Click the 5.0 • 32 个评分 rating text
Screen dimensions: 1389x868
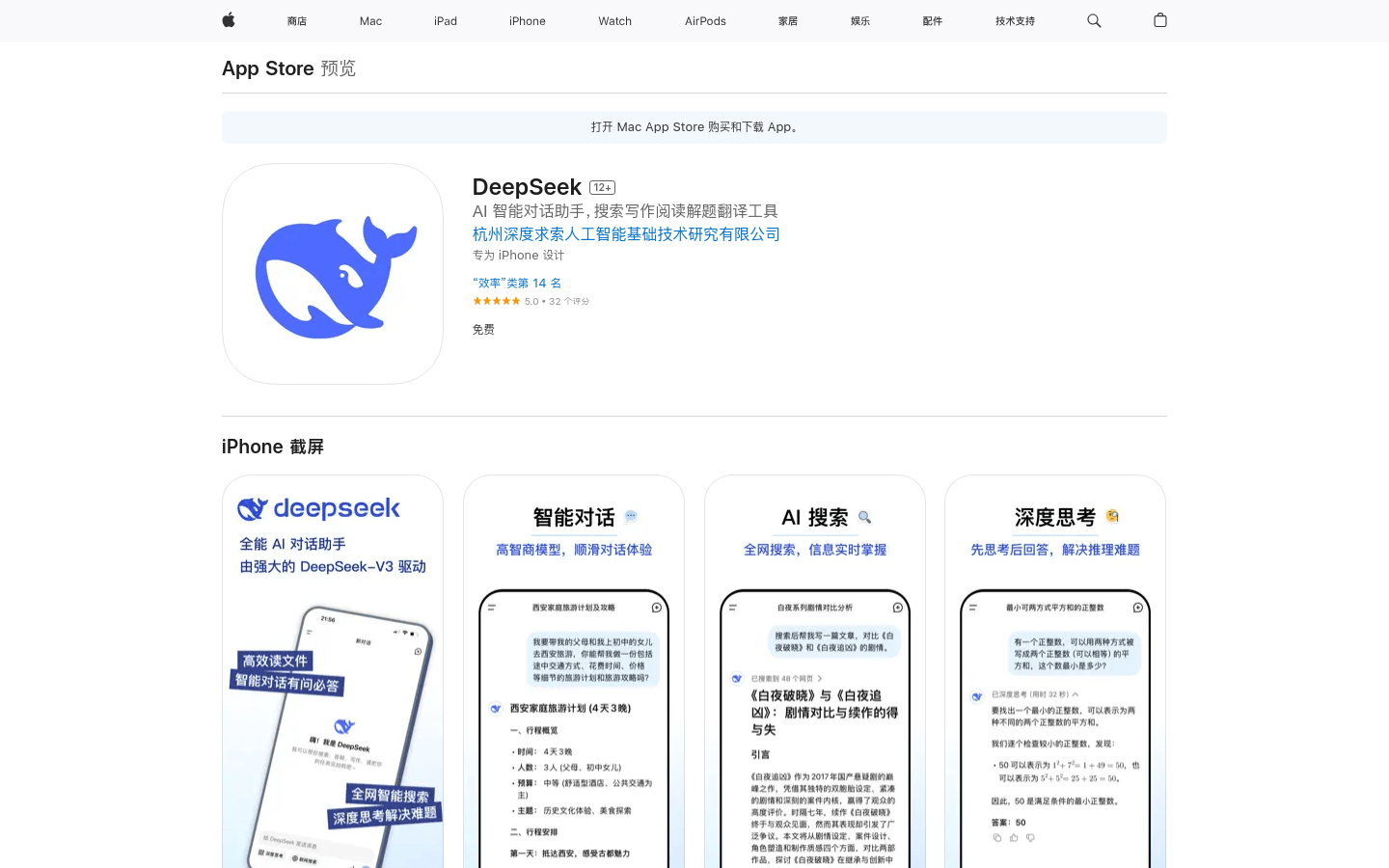pyautogui.click(x=557, y=301)
